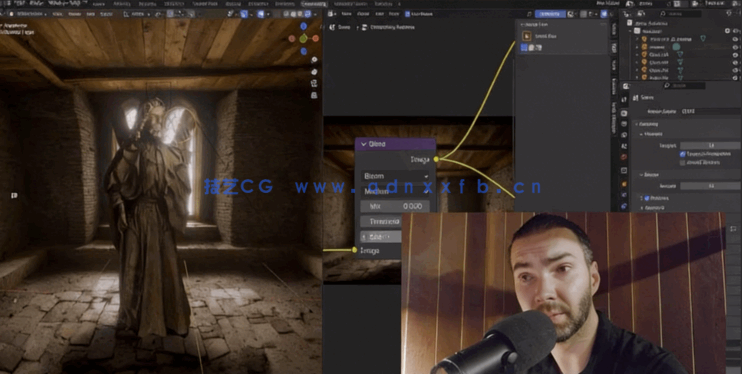Viewport: 742px width, 374px height.
Task: Open the viewport Select menu
Action: (74, 14)
